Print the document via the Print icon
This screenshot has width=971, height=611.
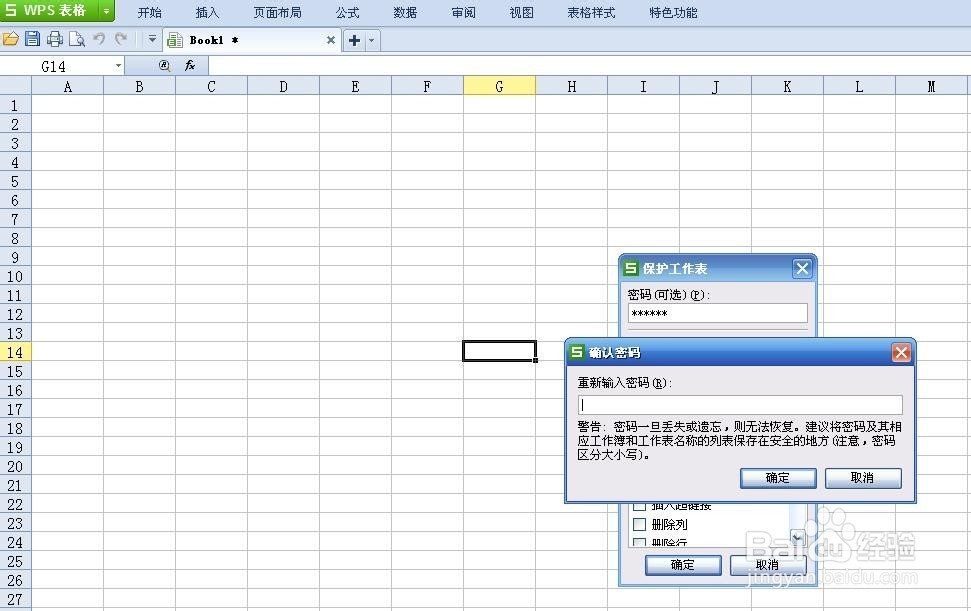[54, 40]
